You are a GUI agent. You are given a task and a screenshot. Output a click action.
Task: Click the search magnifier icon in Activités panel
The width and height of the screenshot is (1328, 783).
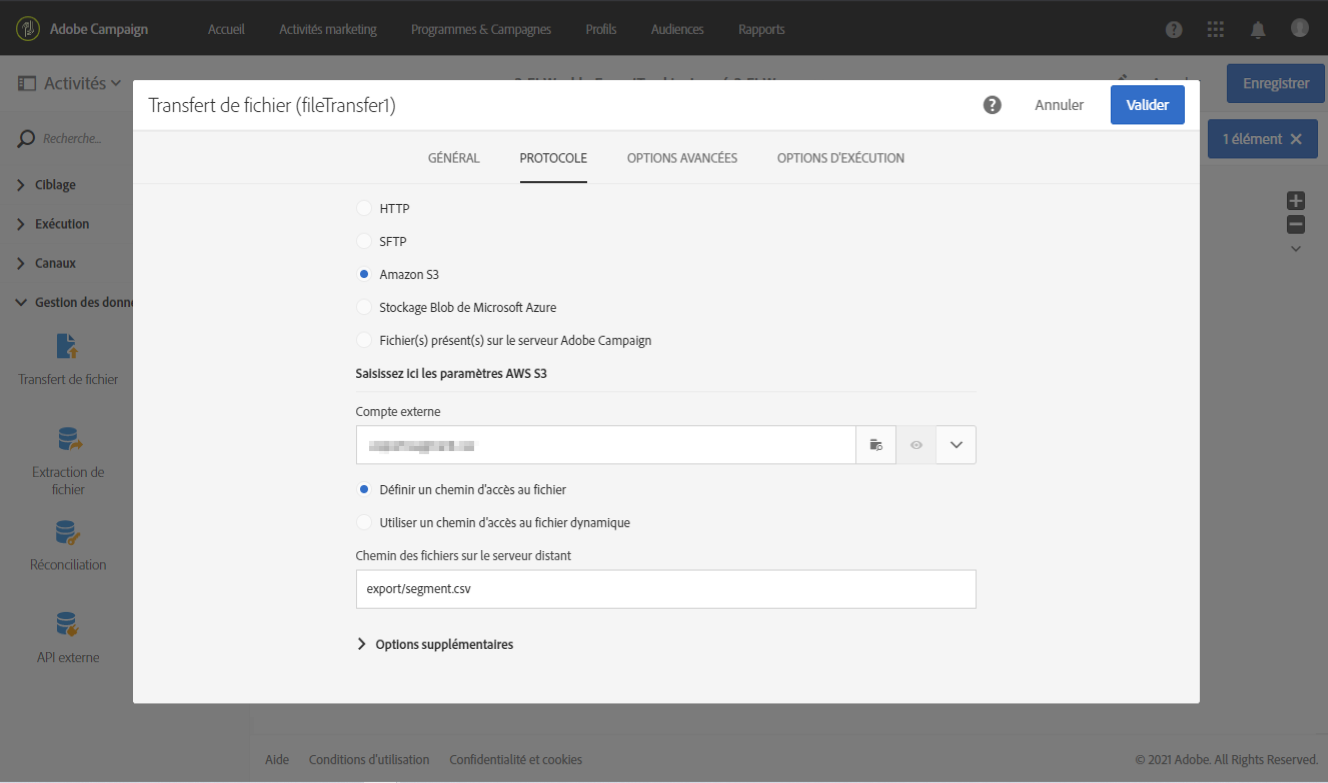27,139
